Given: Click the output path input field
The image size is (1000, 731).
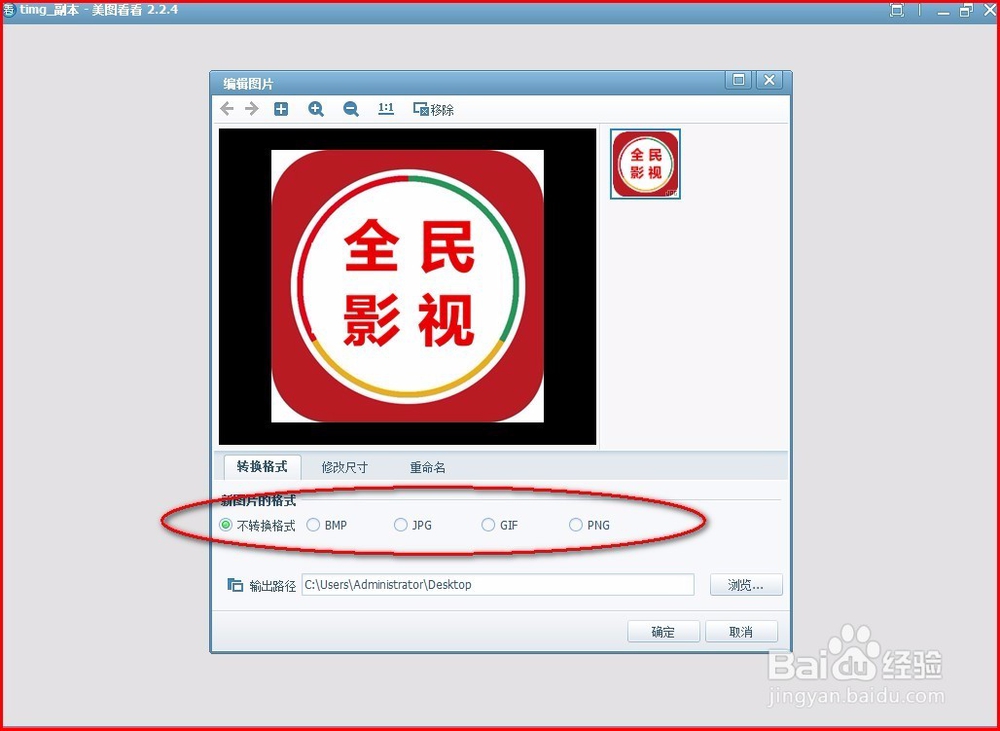Looking at the screenshot, I should pyautogui.click(x=497, y=585).
